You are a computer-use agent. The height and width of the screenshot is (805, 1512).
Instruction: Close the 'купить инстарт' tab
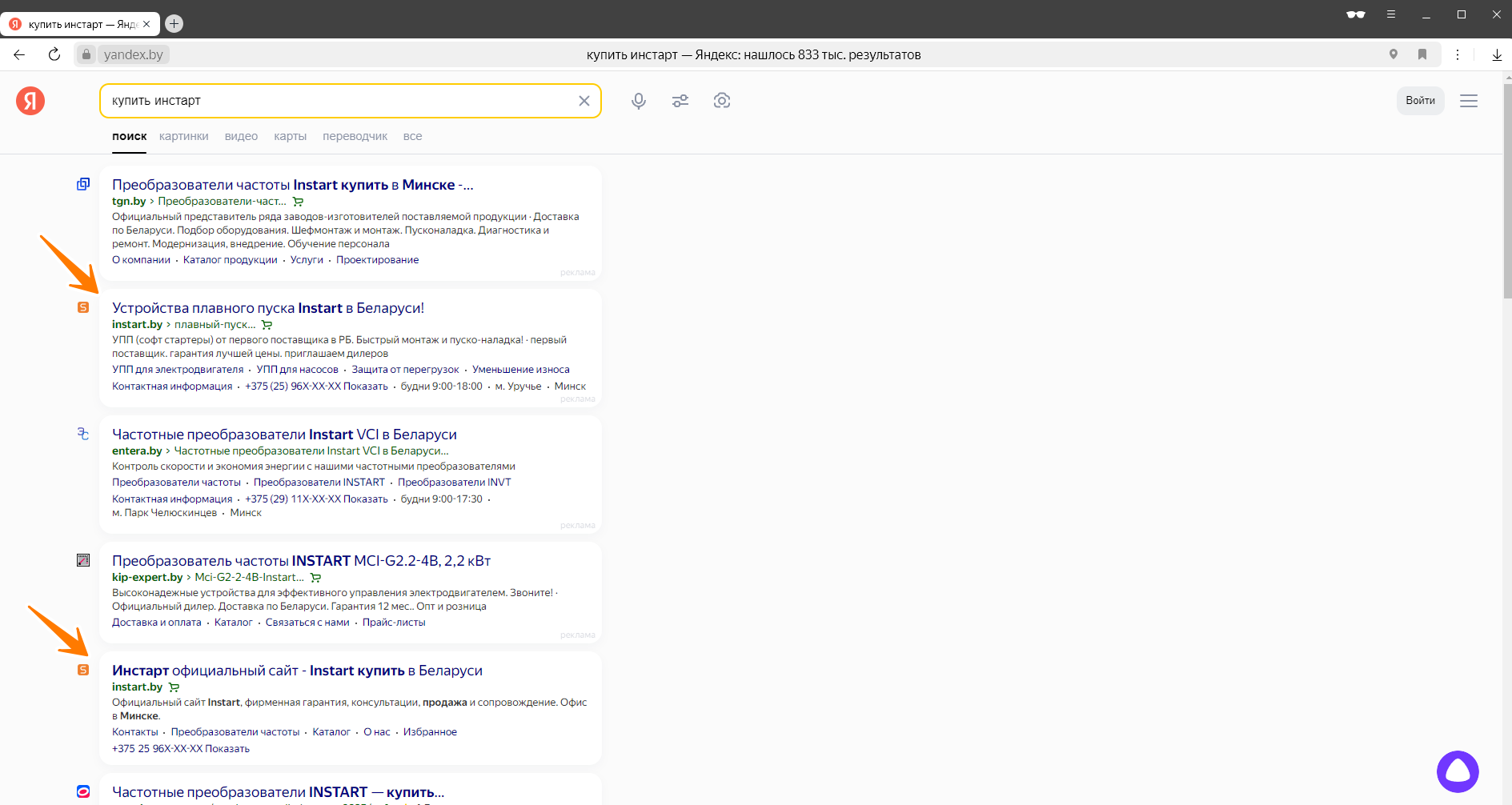coord(146,24)
